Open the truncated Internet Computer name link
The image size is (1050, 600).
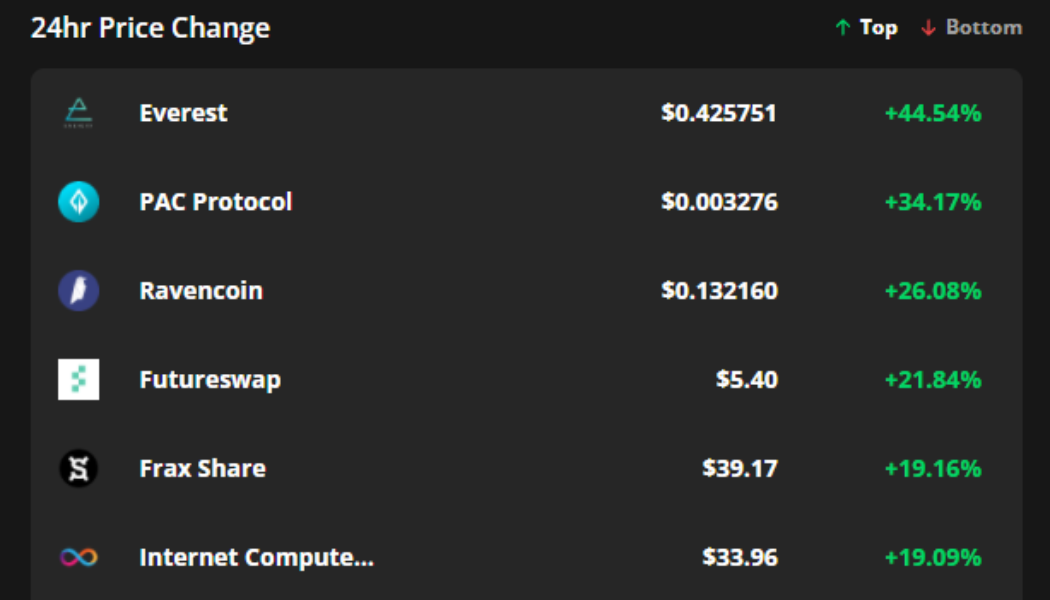[256, 557]
